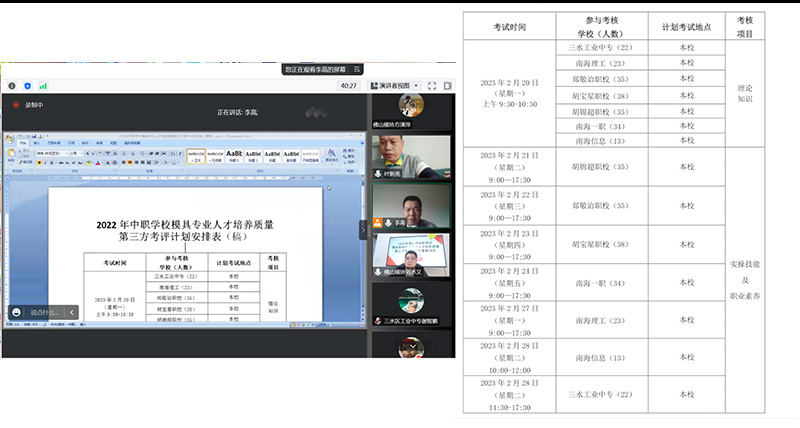800x428 pixels.
Task: Open the blue security shield icon
Action: [x=27, y=86]
